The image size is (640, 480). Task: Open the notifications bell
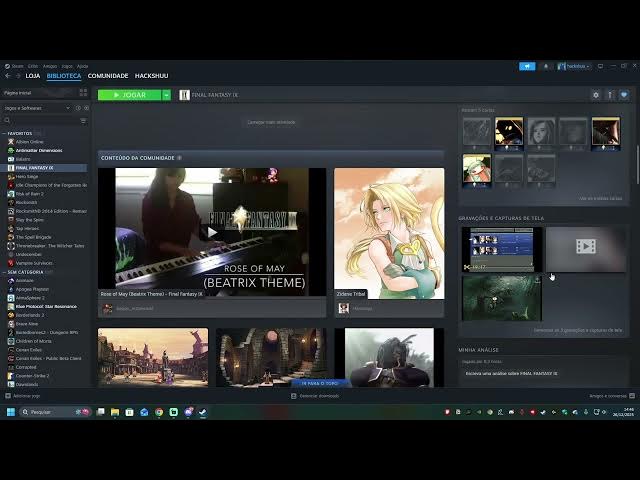[x=546, y=66]
